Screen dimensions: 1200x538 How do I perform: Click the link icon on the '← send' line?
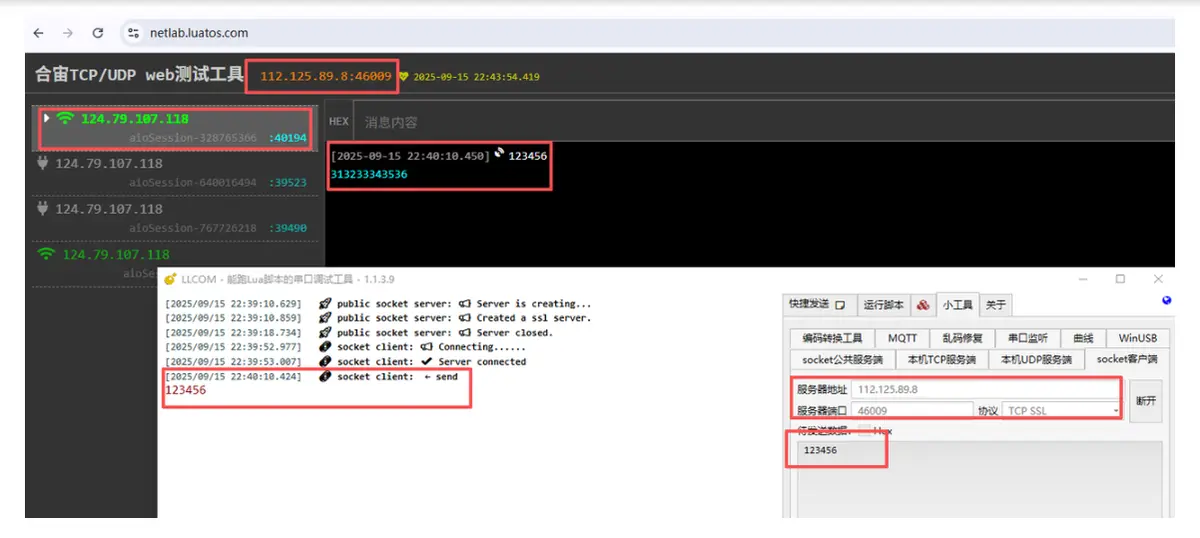tap(325, 377)
